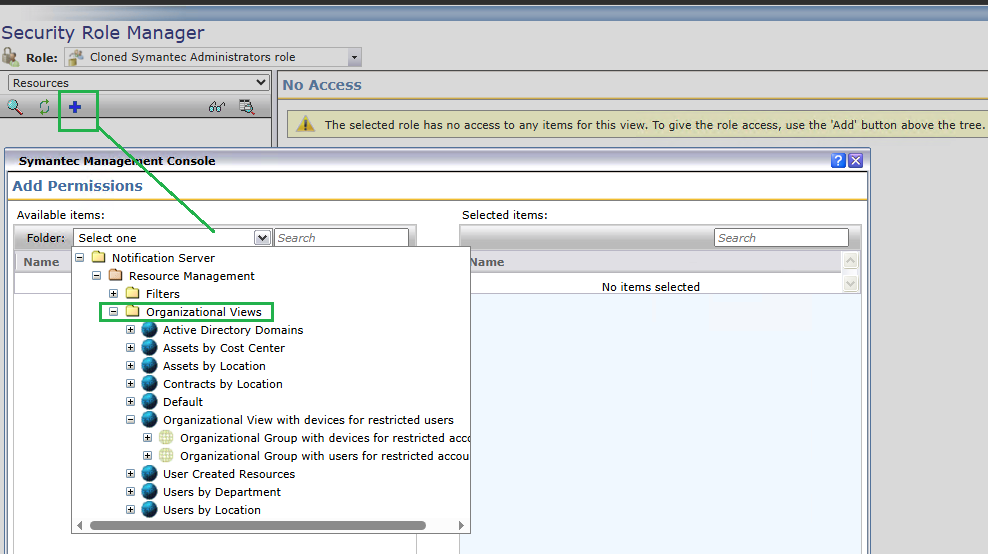988x554 pixels.
Task: Click the Users by Location globe icon
Action: tap(149, 509)
